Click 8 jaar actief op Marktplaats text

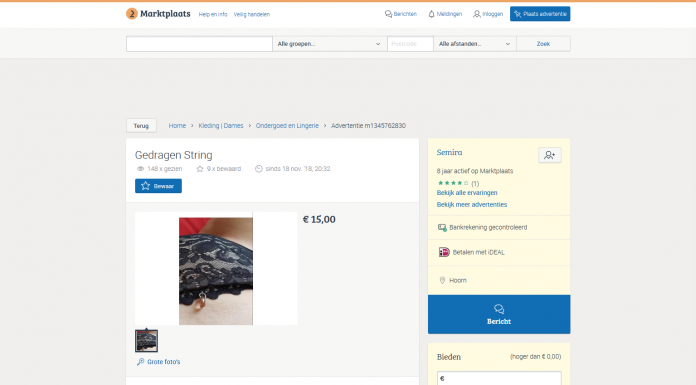coord(475,171)
